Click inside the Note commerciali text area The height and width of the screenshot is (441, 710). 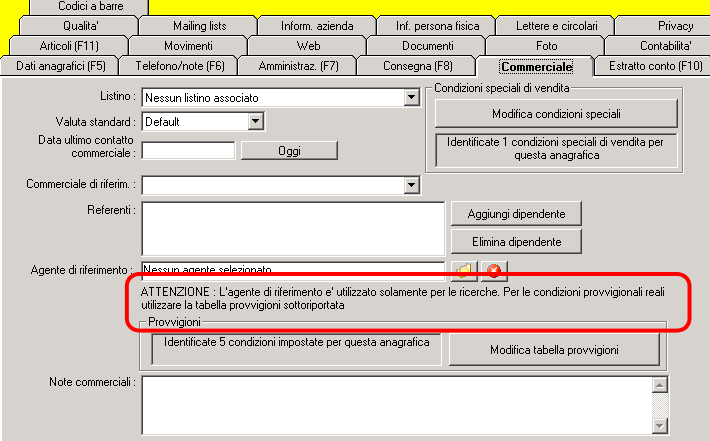point(398,405)
